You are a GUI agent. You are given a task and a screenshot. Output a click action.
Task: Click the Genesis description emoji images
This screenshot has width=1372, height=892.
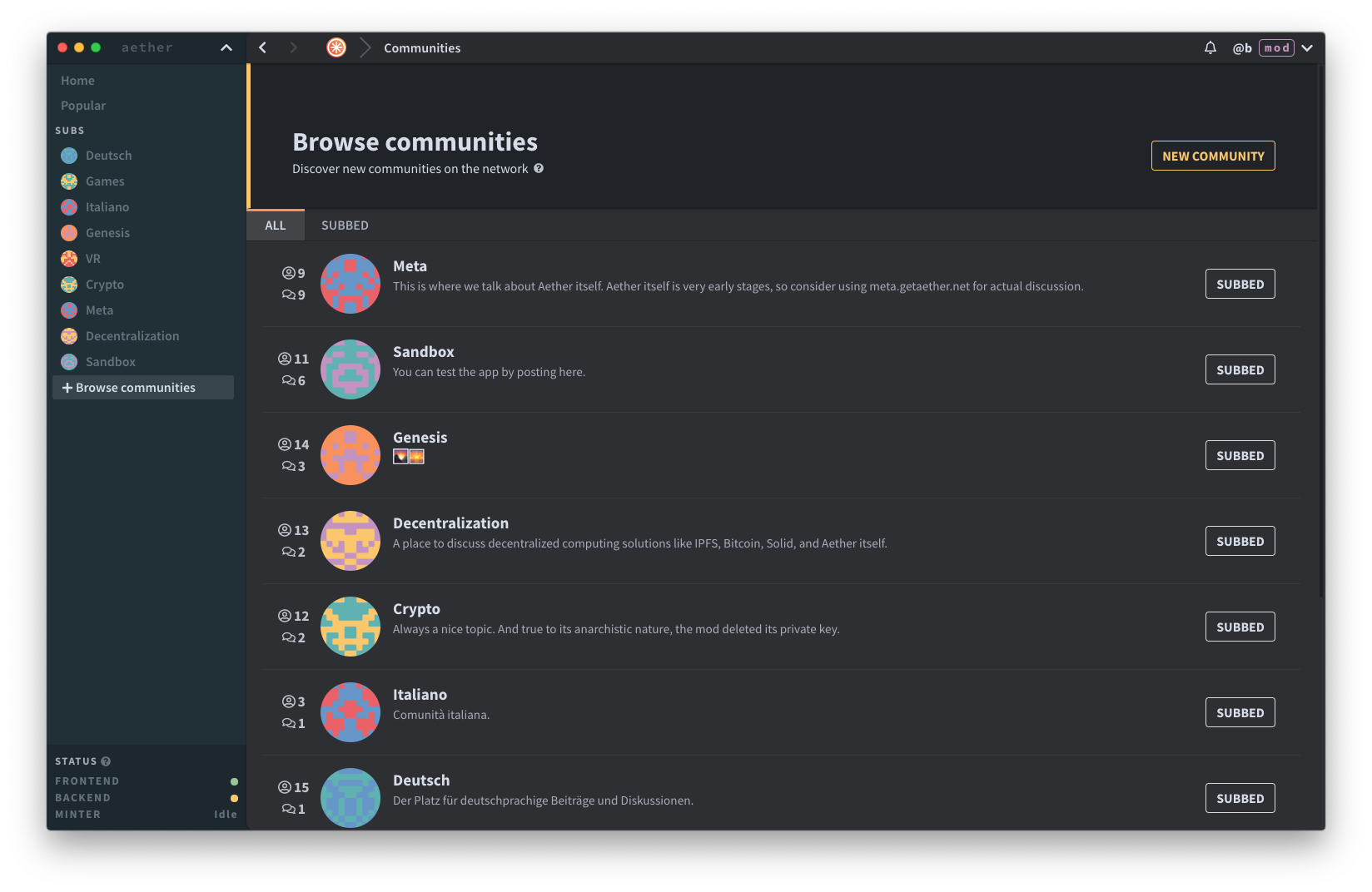(409, 456)
